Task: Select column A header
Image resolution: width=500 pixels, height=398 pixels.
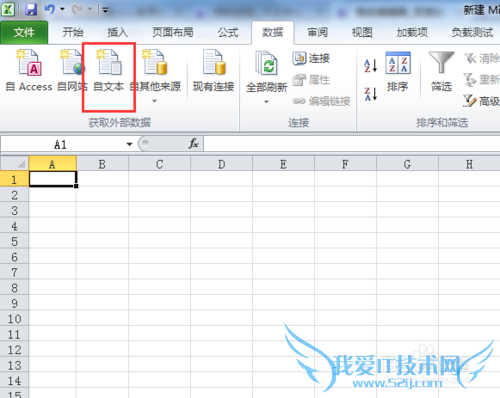Action: pos(52,164)
